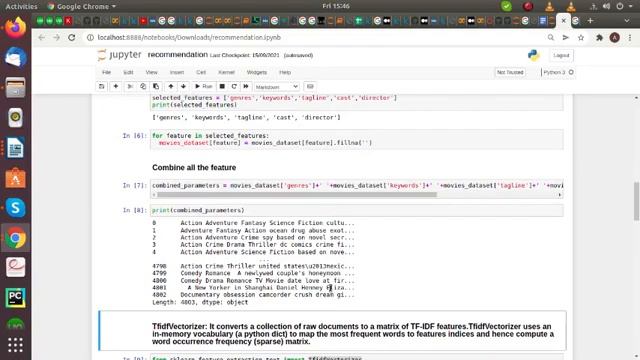The width and height of the screenshot is (640, 360).
Task: Go forward with the browser forward arrow
Action: pos(56,38)
